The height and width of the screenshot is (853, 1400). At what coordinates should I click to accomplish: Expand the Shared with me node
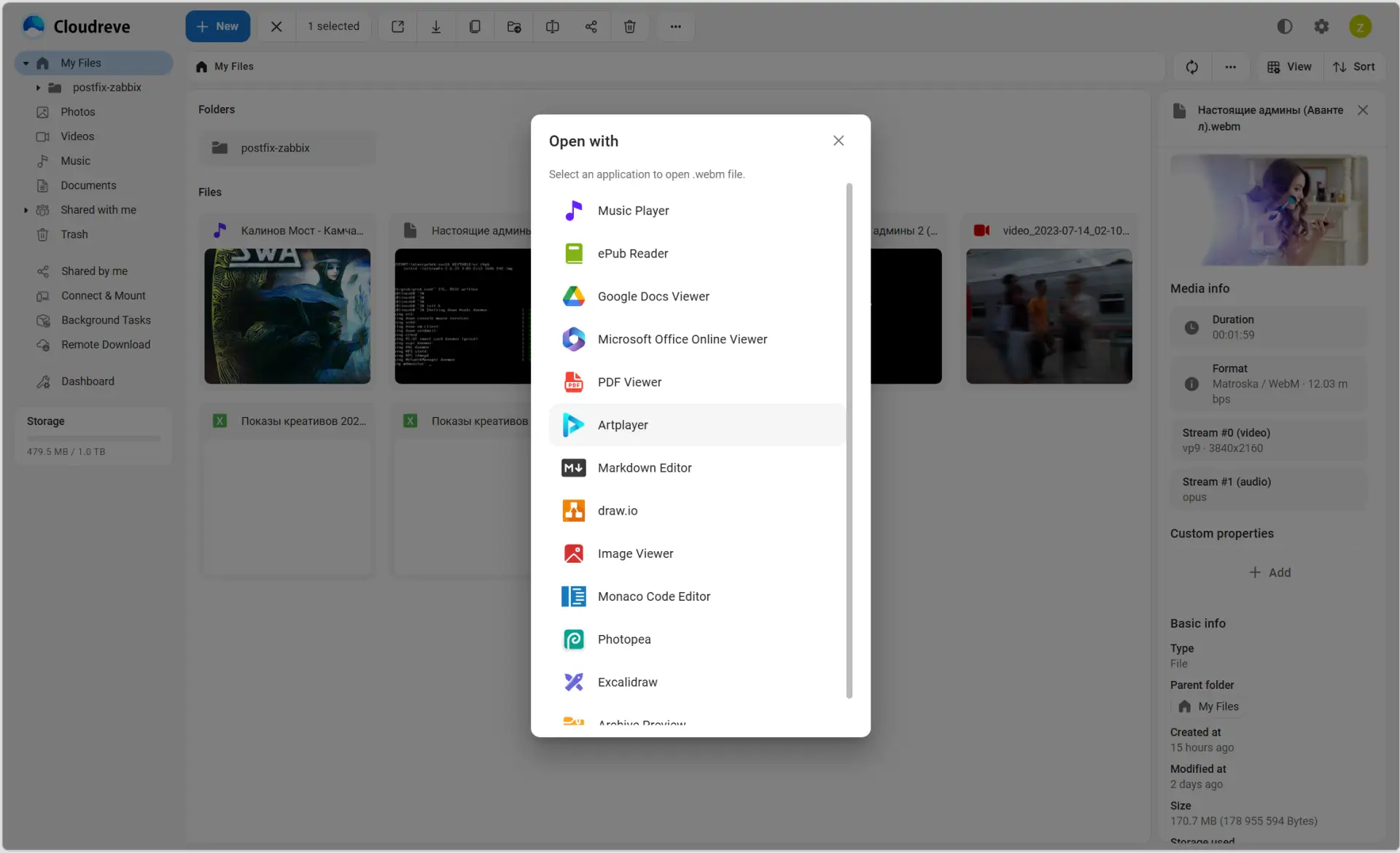[x=26, y=210]
